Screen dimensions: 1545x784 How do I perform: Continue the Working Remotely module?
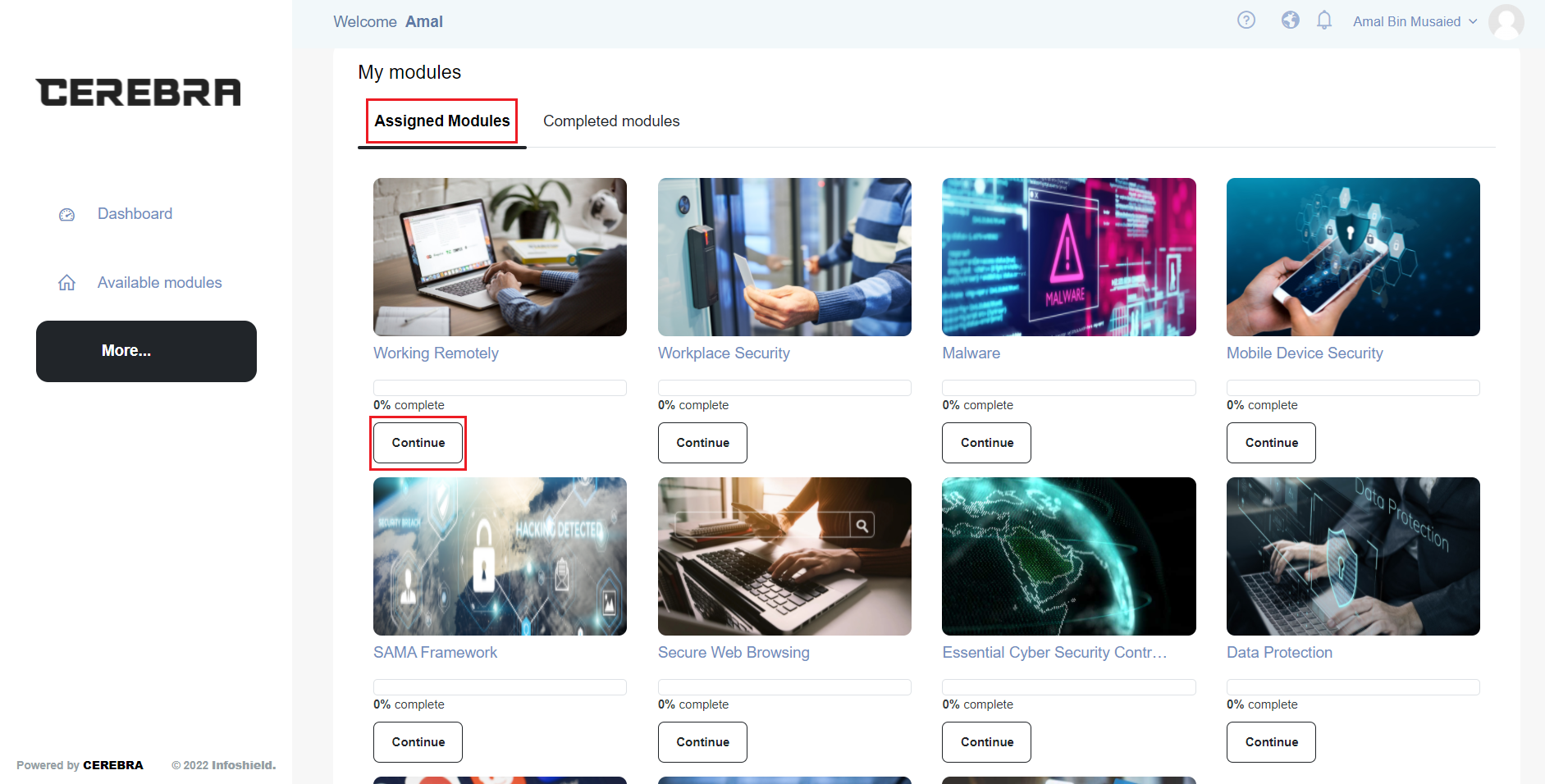(x=418, y=443)
